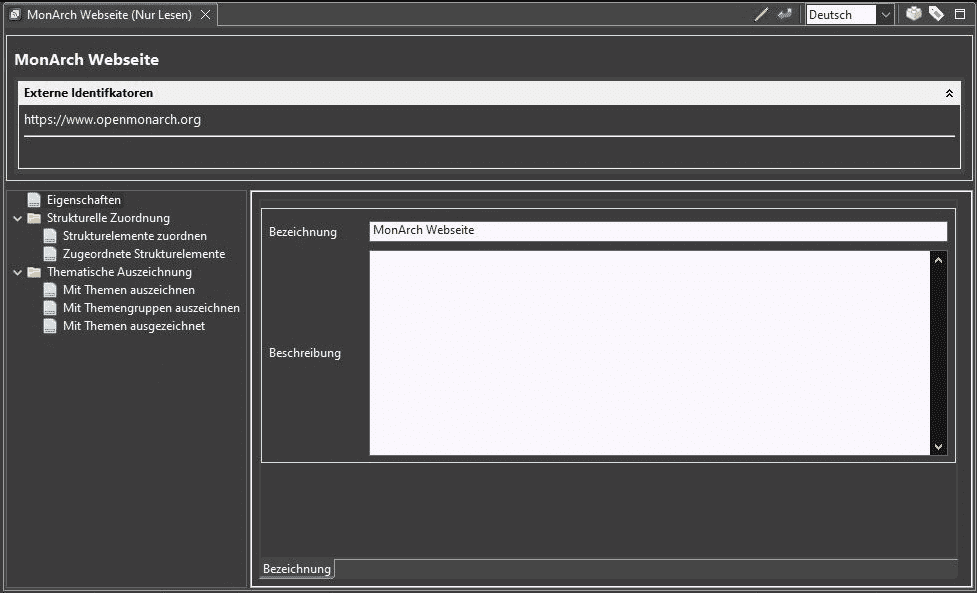The width and height of the screenshot is (977, 593).
Task: Open Mit Themengruppen auszeichnen
Action: point(151,308)
